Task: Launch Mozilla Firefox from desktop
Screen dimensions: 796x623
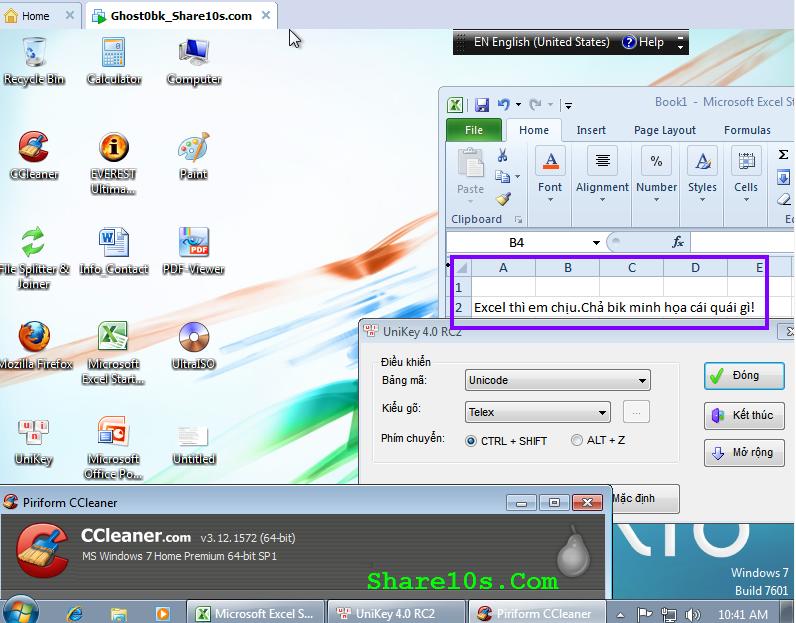Action: point(34,345)
